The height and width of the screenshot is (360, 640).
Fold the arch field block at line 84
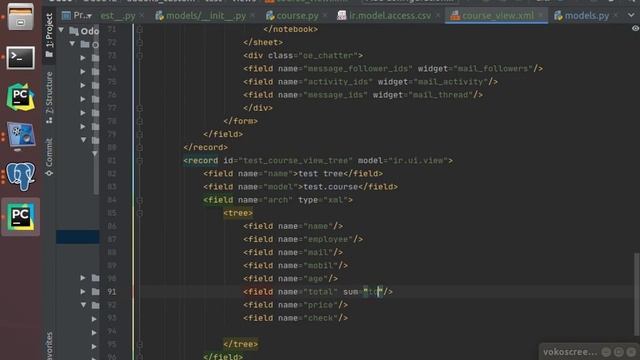[x=140, y=200]
